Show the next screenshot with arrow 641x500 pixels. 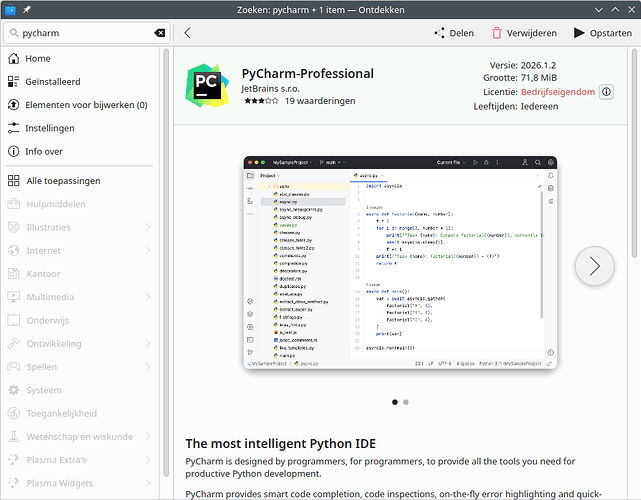tap(594, 266)
